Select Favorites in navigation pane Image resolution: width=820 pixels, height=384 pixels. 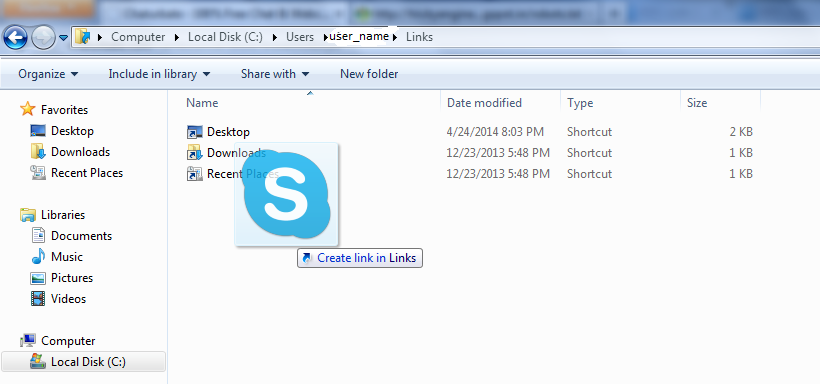[64, 110]
